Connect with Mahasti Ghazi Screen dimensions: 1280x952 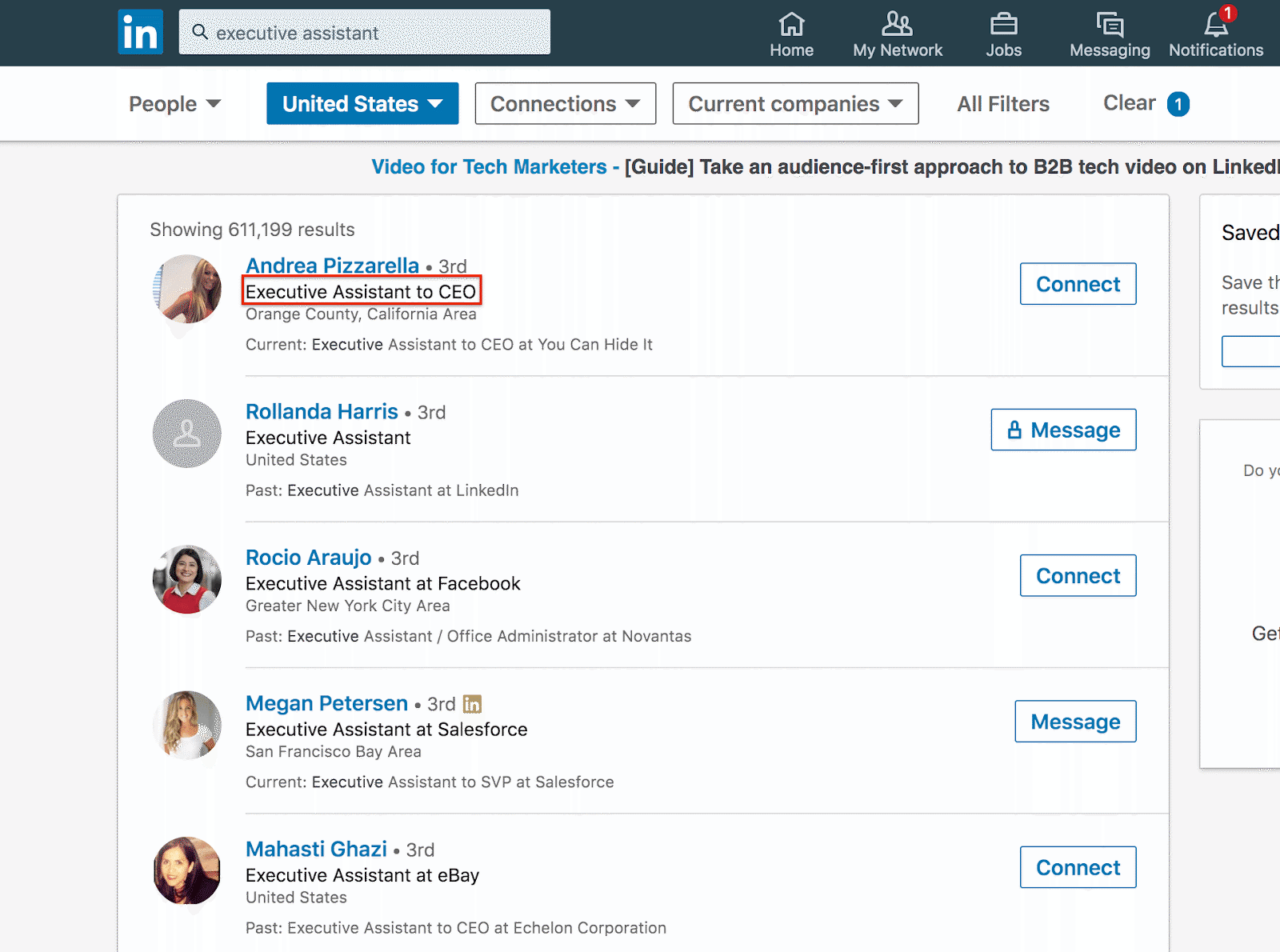pos(1078,867)
